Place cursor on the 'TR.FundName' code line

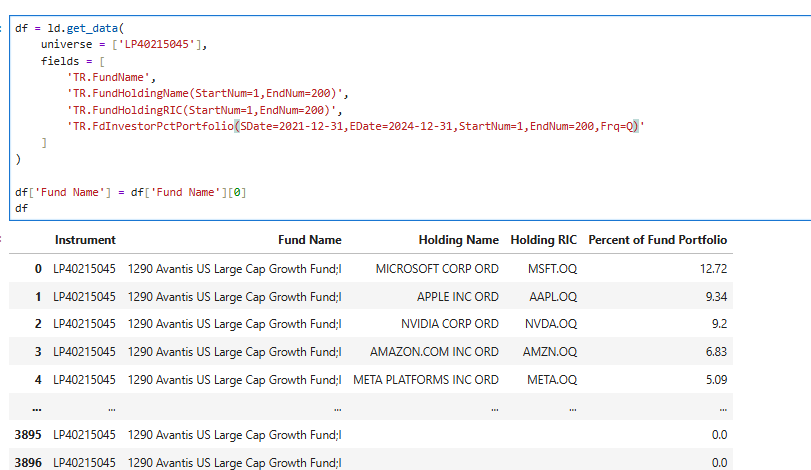tap(111, 78)
